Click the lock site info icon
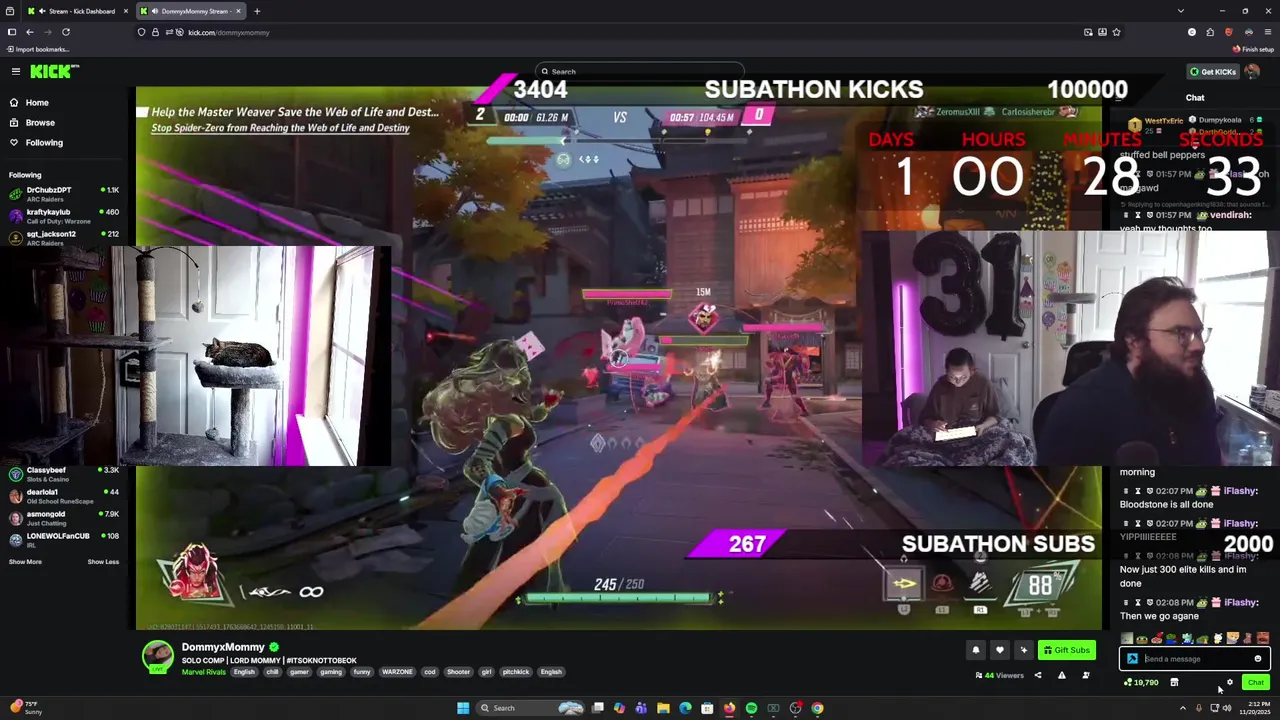1280x720 pixels. click(x=154, y=32)
